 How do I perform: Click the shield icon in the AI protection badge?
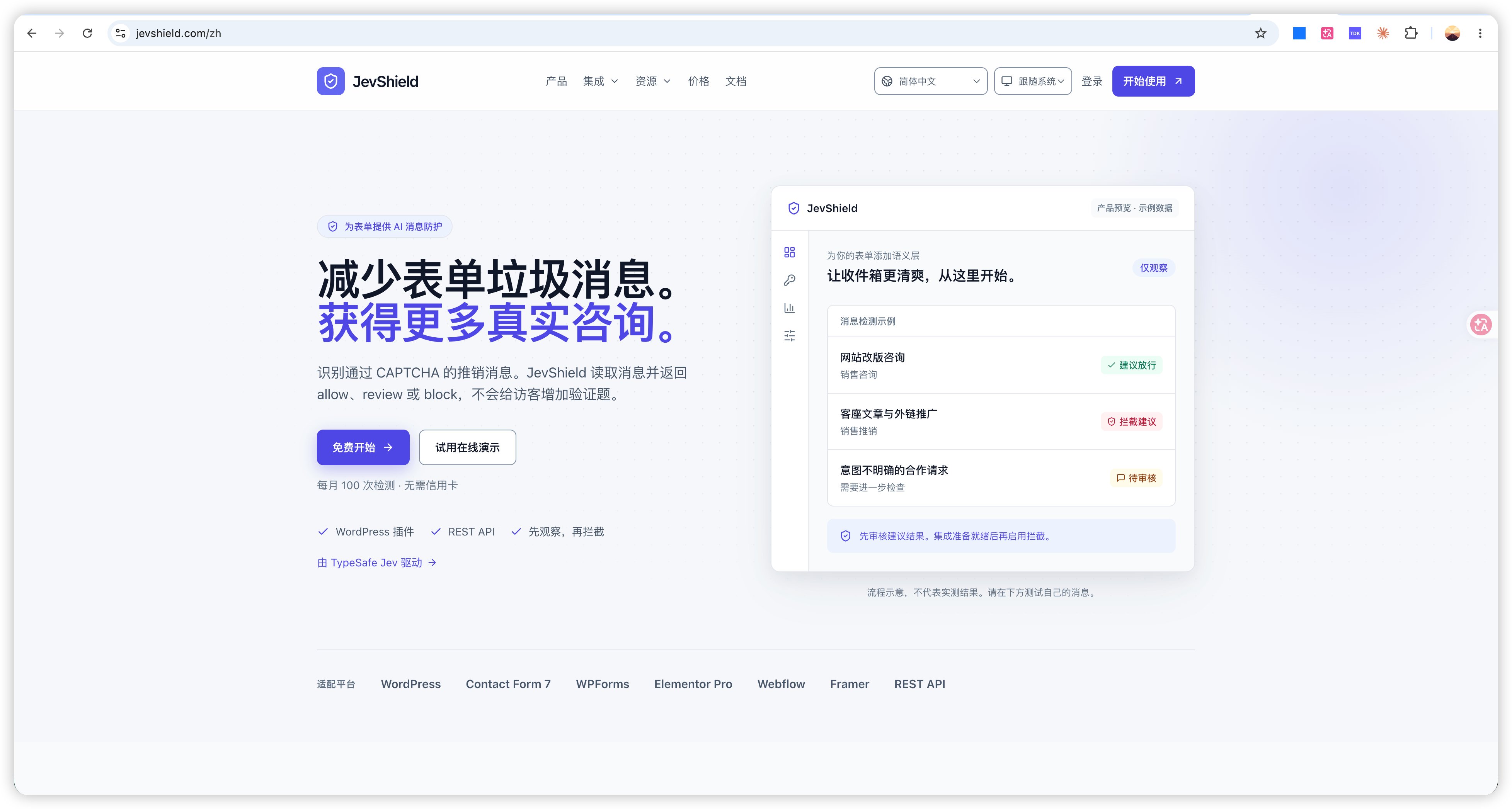333,226
